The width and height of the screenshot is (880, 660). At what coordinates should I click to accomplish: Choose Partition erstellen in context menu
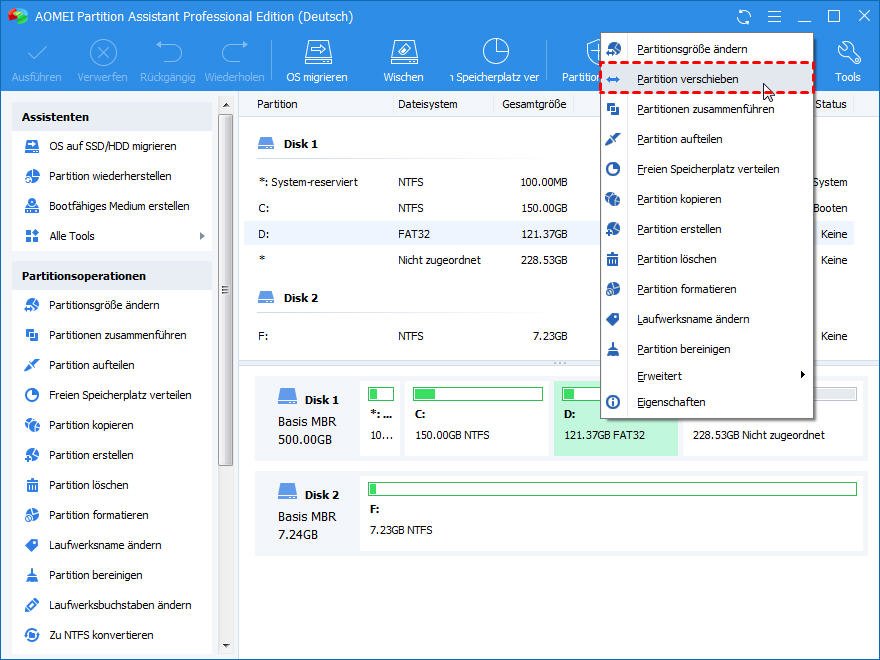click(x=707, y=229)
